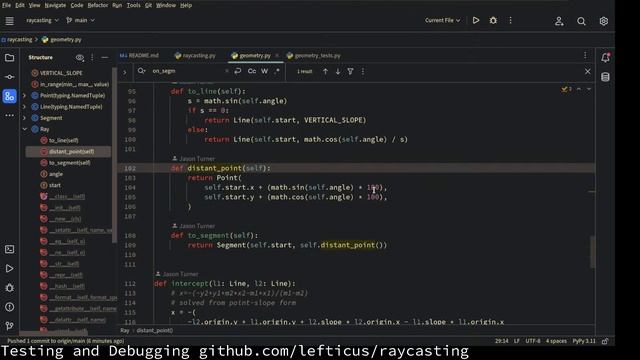Viewport: 640px width, 360px height.
Task: Go to previous search occurrence
Action: 325,71
